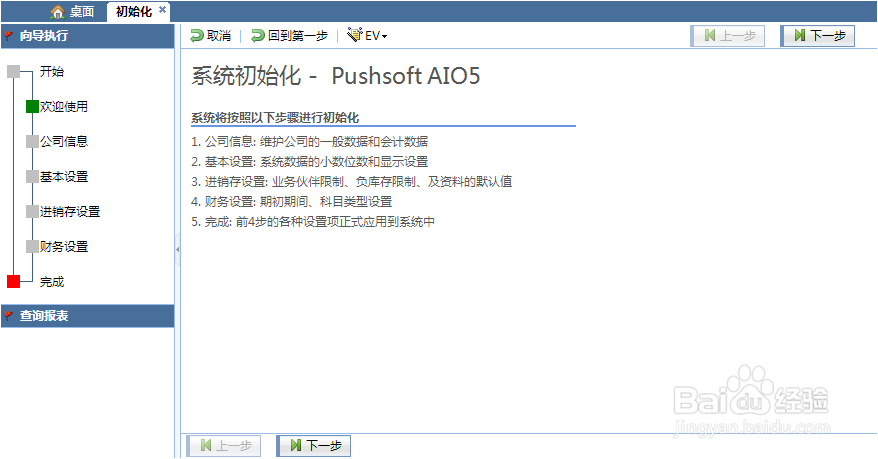Select the 财务设置 wizard step
Image resolution: width=878 pixels, height=459 pixels.
coord(64,247)
